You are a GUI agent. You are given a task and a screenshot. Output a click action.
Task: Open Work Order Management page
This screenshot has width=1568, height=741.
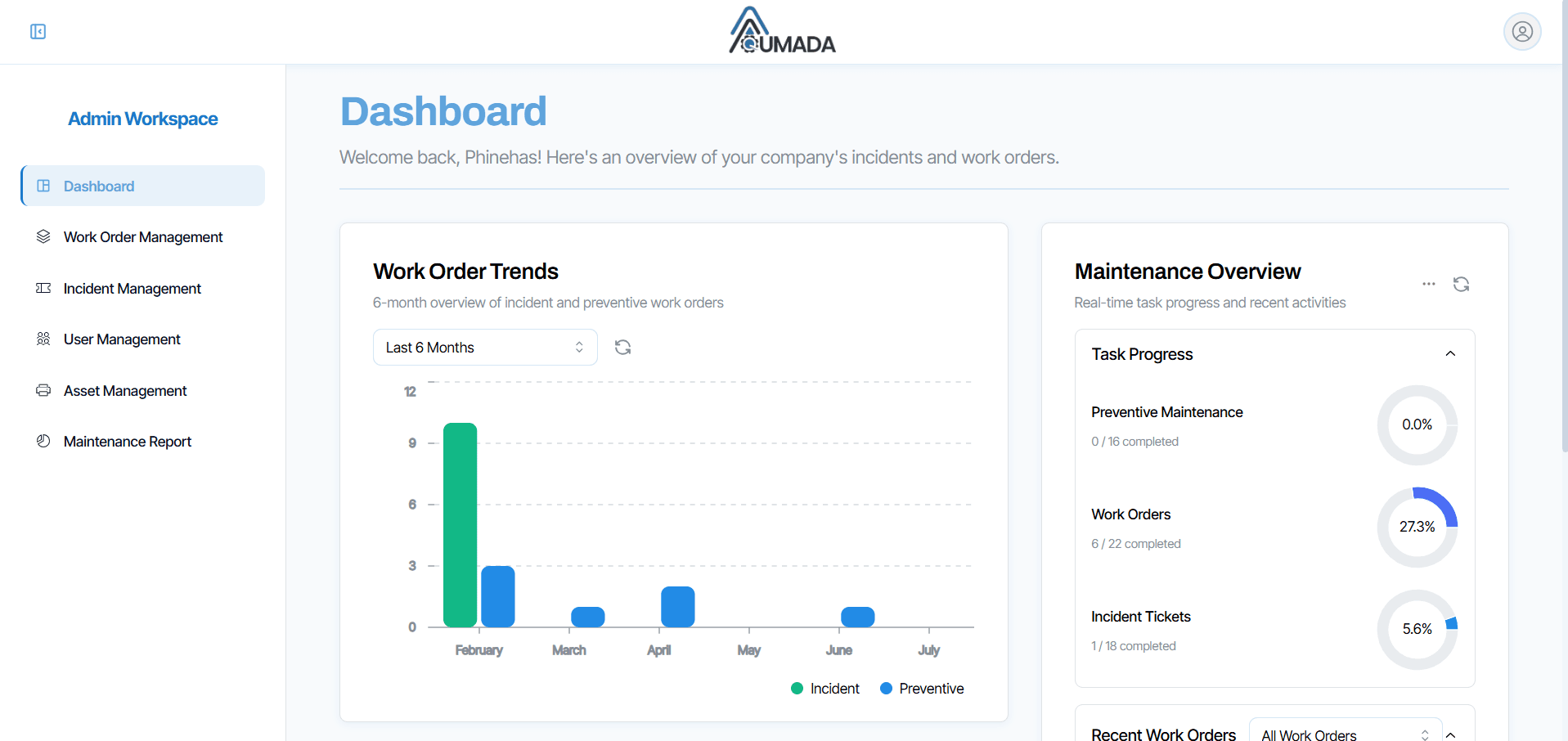(143, 237)
